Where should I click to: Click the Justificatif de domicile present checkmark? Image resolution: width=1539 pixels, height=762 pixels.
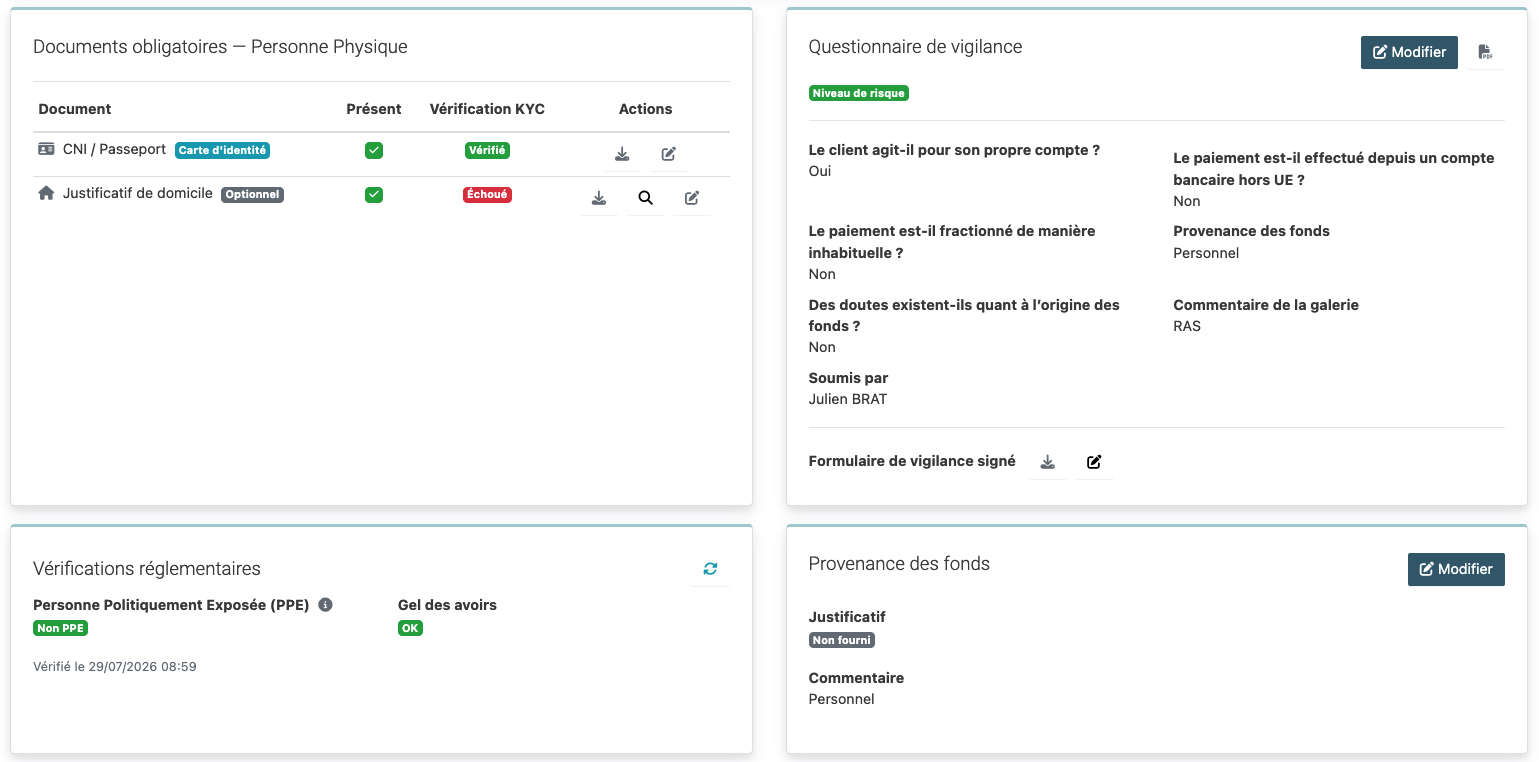[374, 194]
